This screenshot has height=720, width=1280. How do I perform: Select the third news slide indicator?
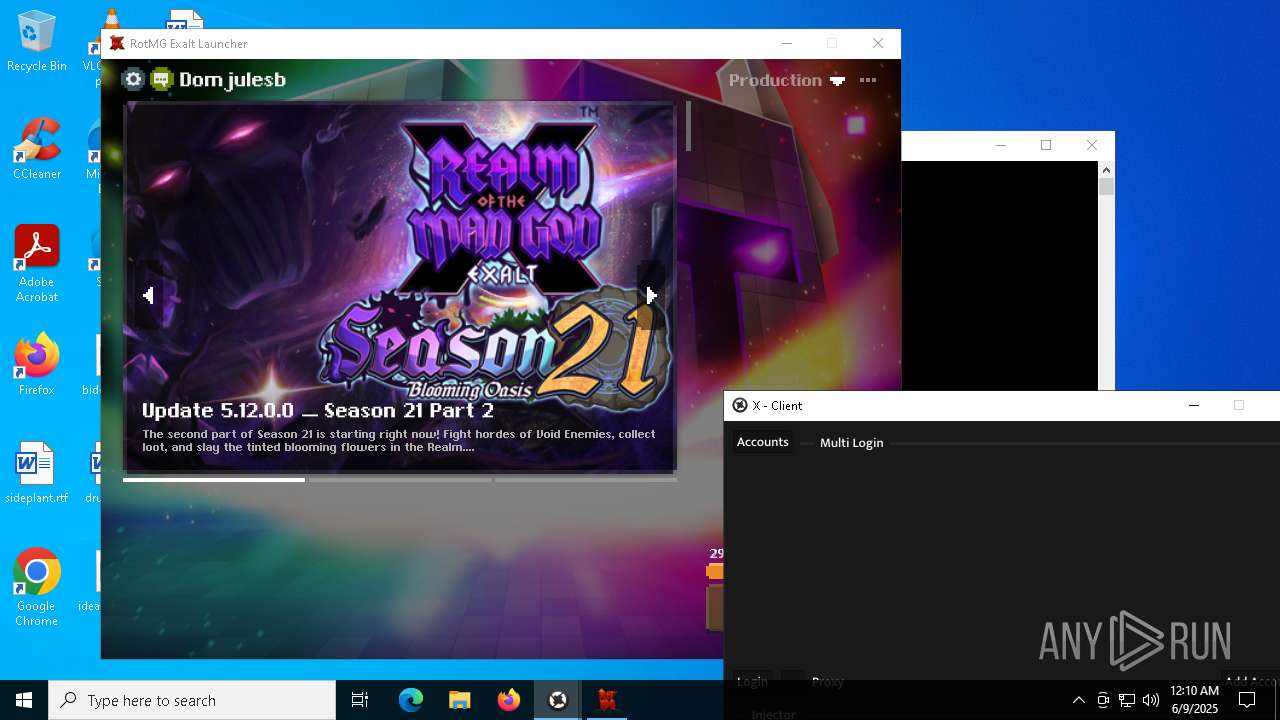[585, 480]
